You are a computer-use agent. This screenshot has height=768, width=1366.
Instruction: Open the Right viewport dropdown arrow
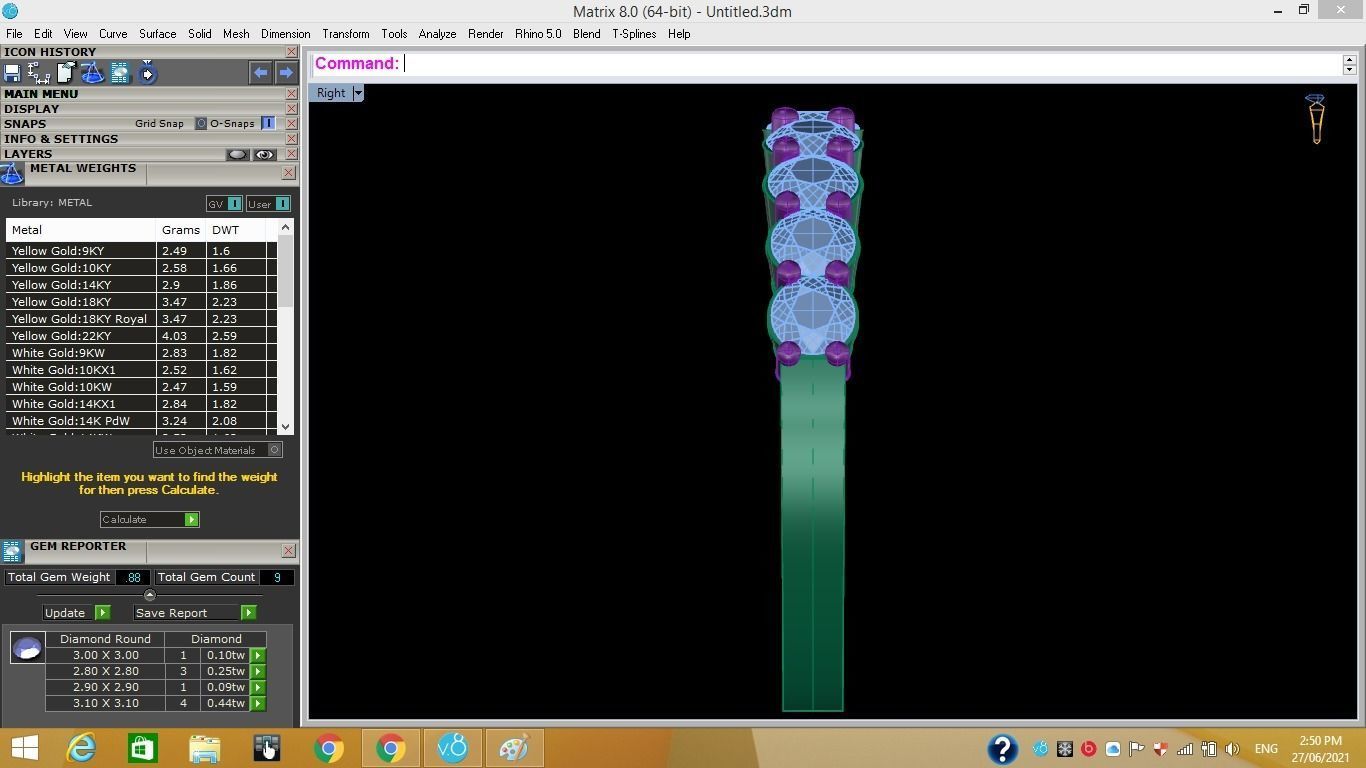click(358, 93)
